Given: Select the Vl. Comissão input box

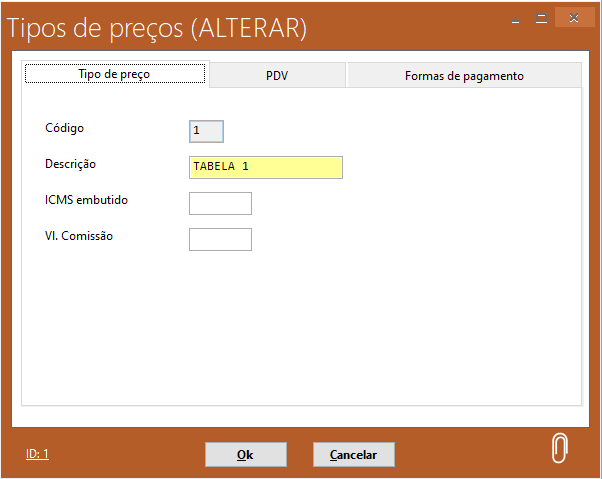Looking at the screenshot, I should [220, 239].
